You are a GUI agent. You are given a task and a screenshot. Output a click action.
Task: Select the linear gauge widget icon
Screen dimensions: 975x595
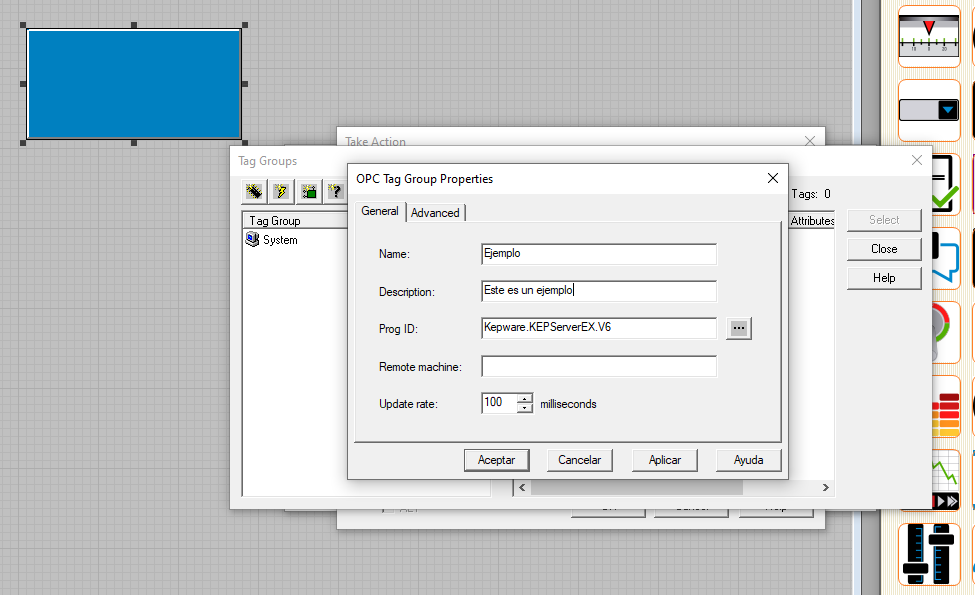(928, 36)
